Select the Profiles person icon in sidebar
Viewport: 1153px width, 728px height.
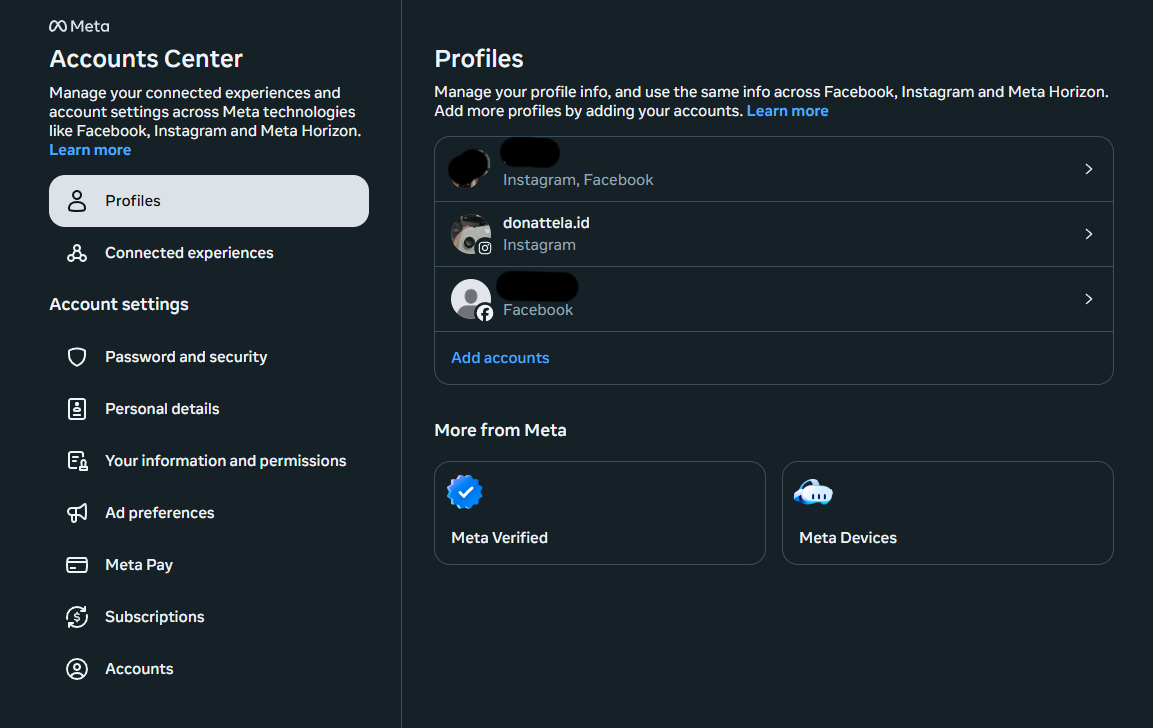(x=77, y=200)
